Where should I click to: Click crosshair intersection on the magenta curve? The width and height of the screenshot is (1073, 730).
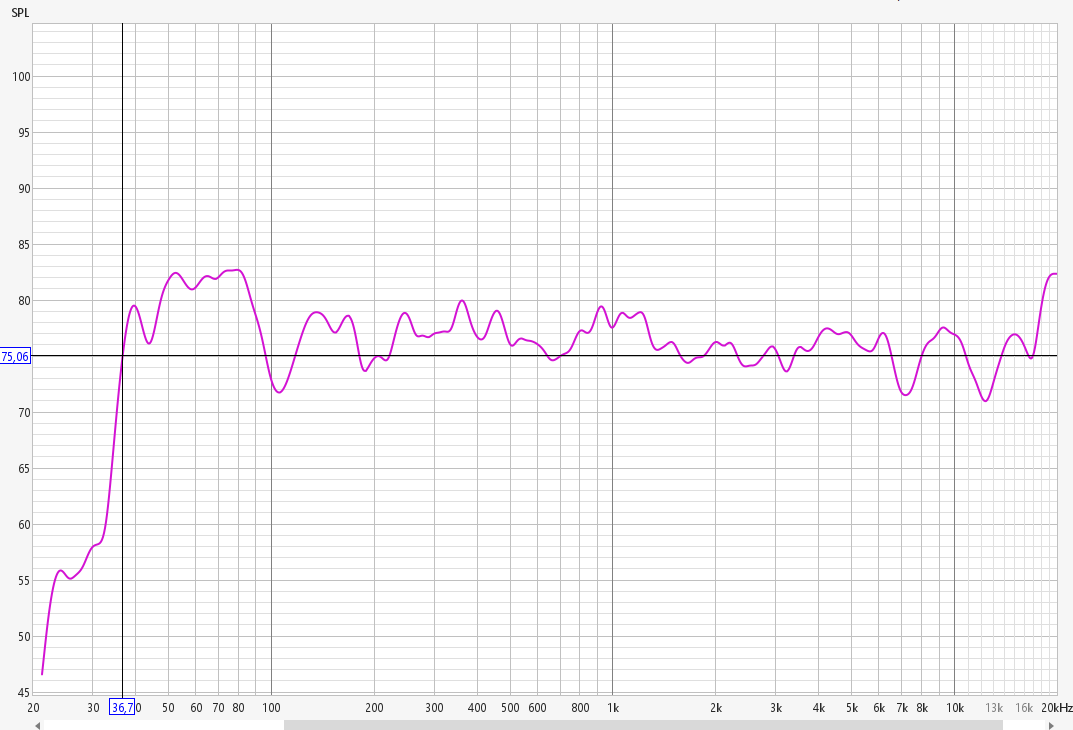click(122, 356)
